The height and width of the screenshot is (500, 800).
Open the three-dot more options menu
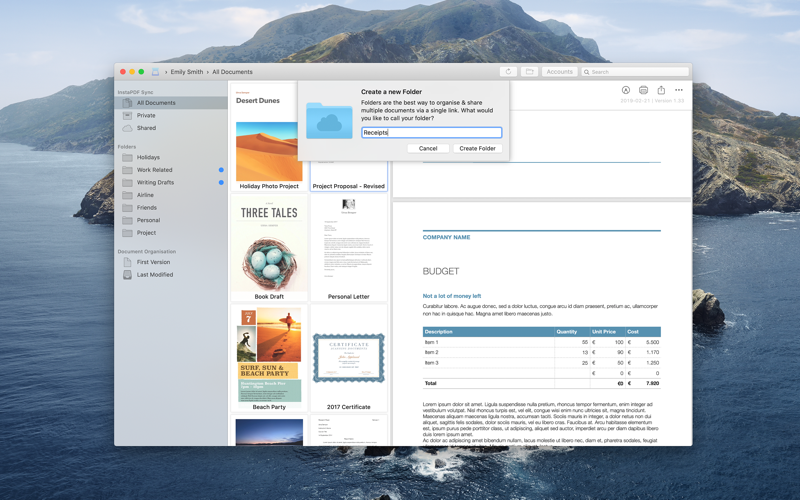coord(679,90)
